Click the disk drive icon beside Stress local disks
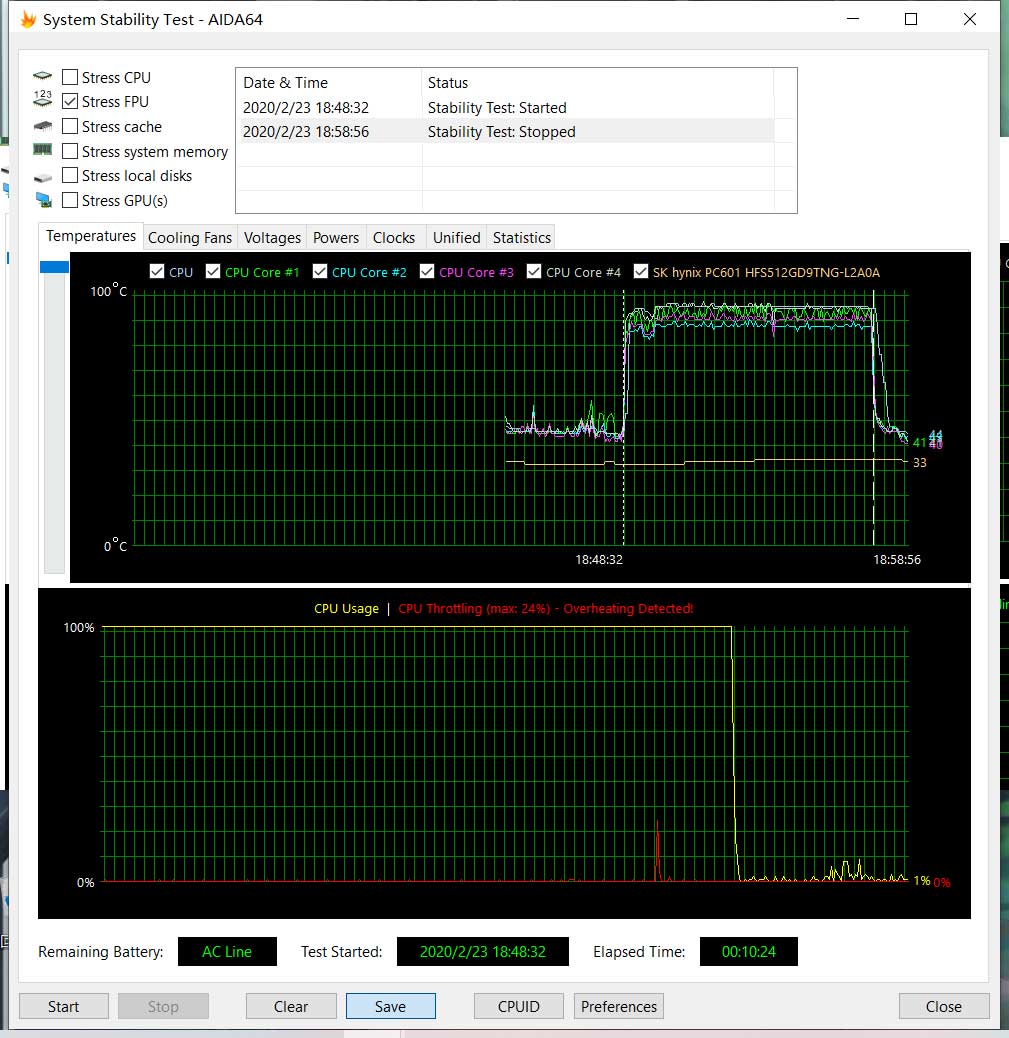Screen dimensions: 1009x1038 click(x=42, y=177)
